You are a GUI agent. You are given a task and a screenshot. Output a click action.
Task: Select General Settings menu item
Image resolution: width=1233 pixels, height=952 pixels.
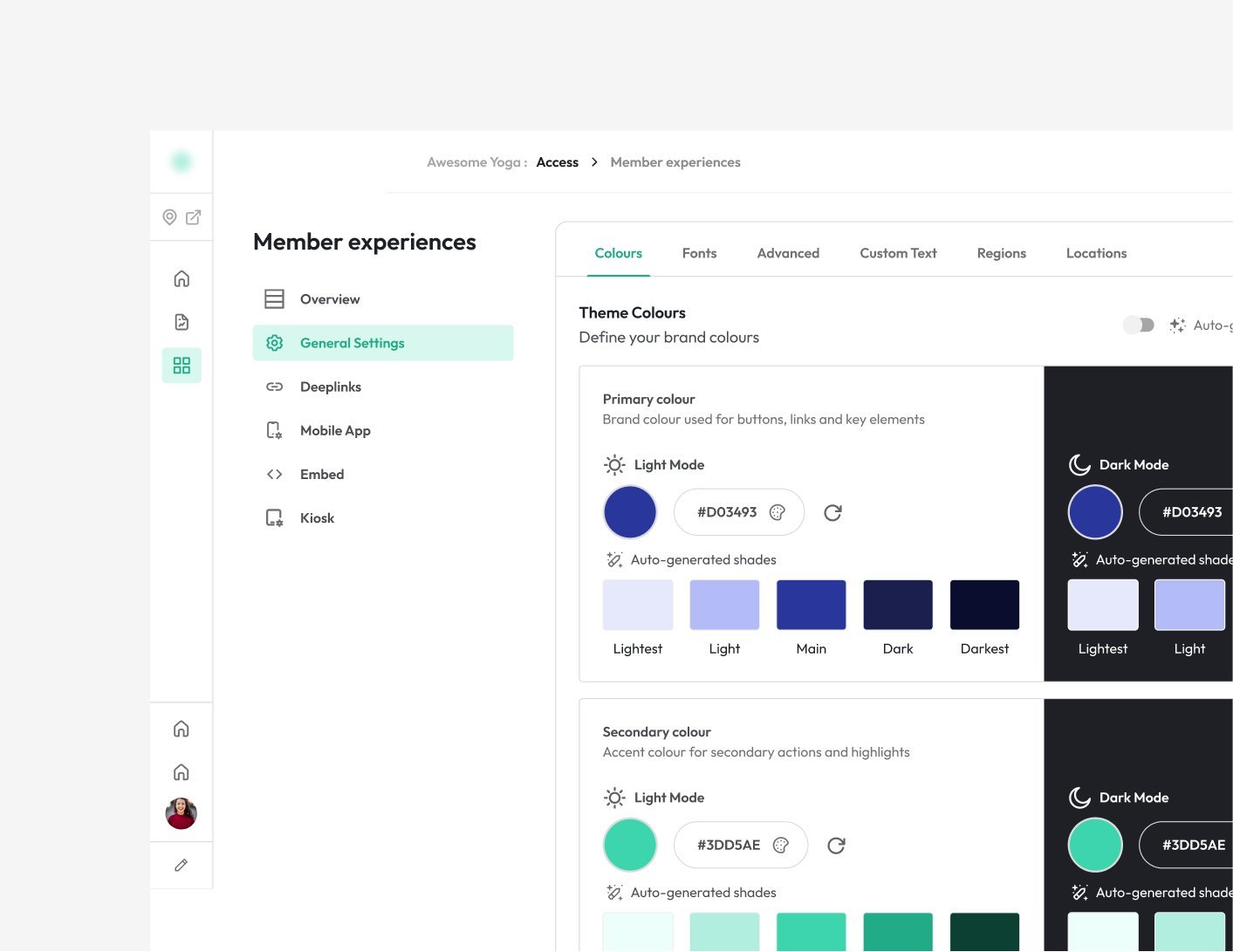pos(383,343)
